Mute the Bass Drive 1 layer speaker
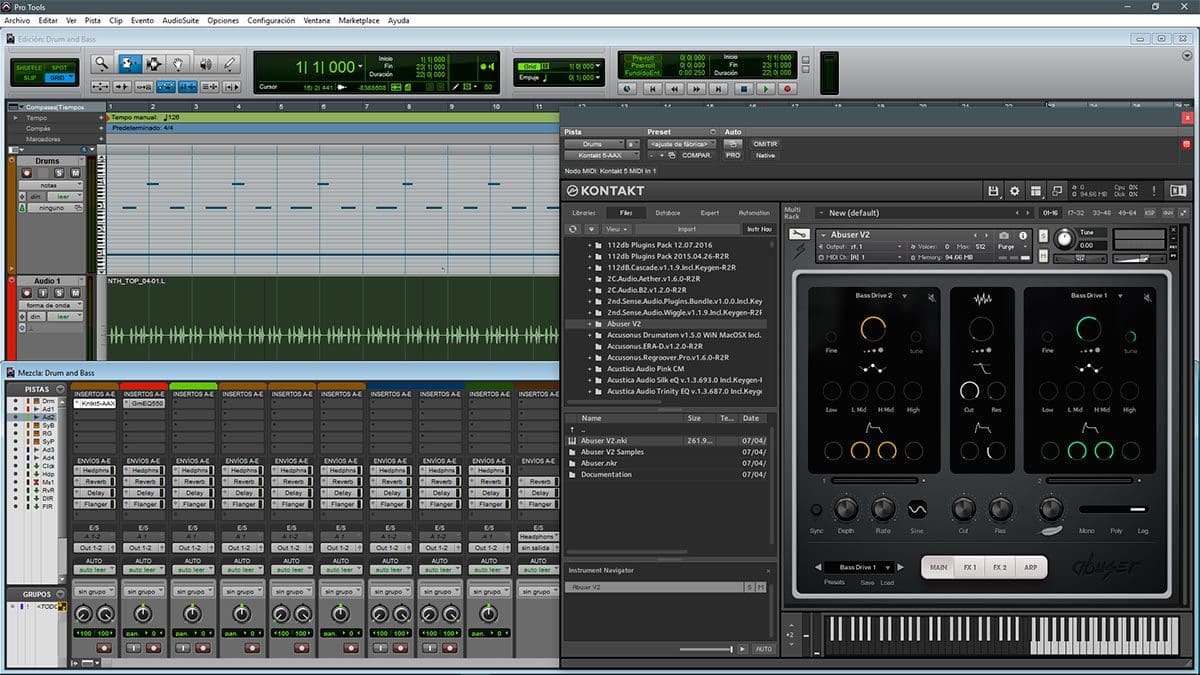 (1147, 297)
